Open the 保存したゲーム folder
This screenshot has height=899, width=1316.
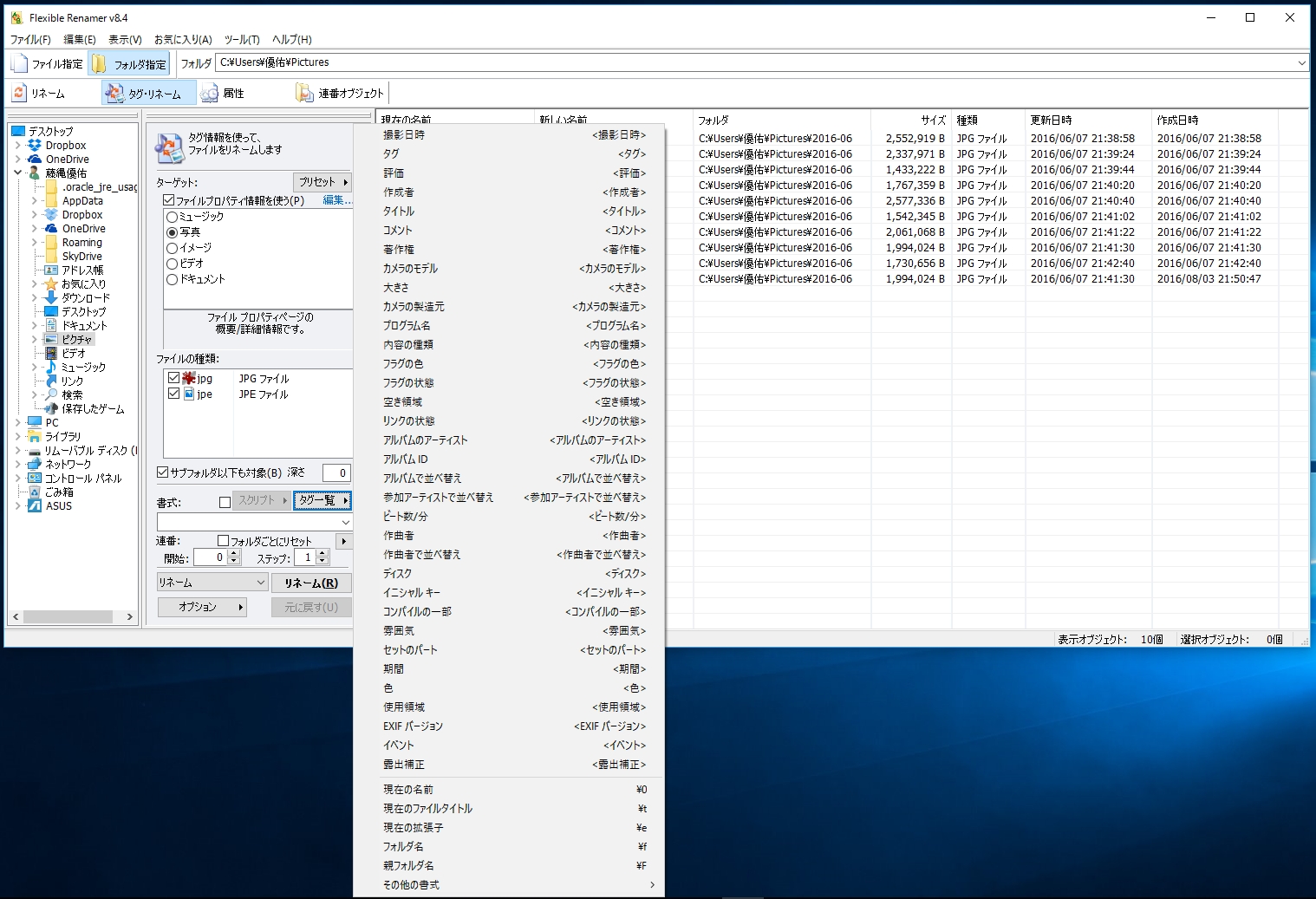click(93, 409)
